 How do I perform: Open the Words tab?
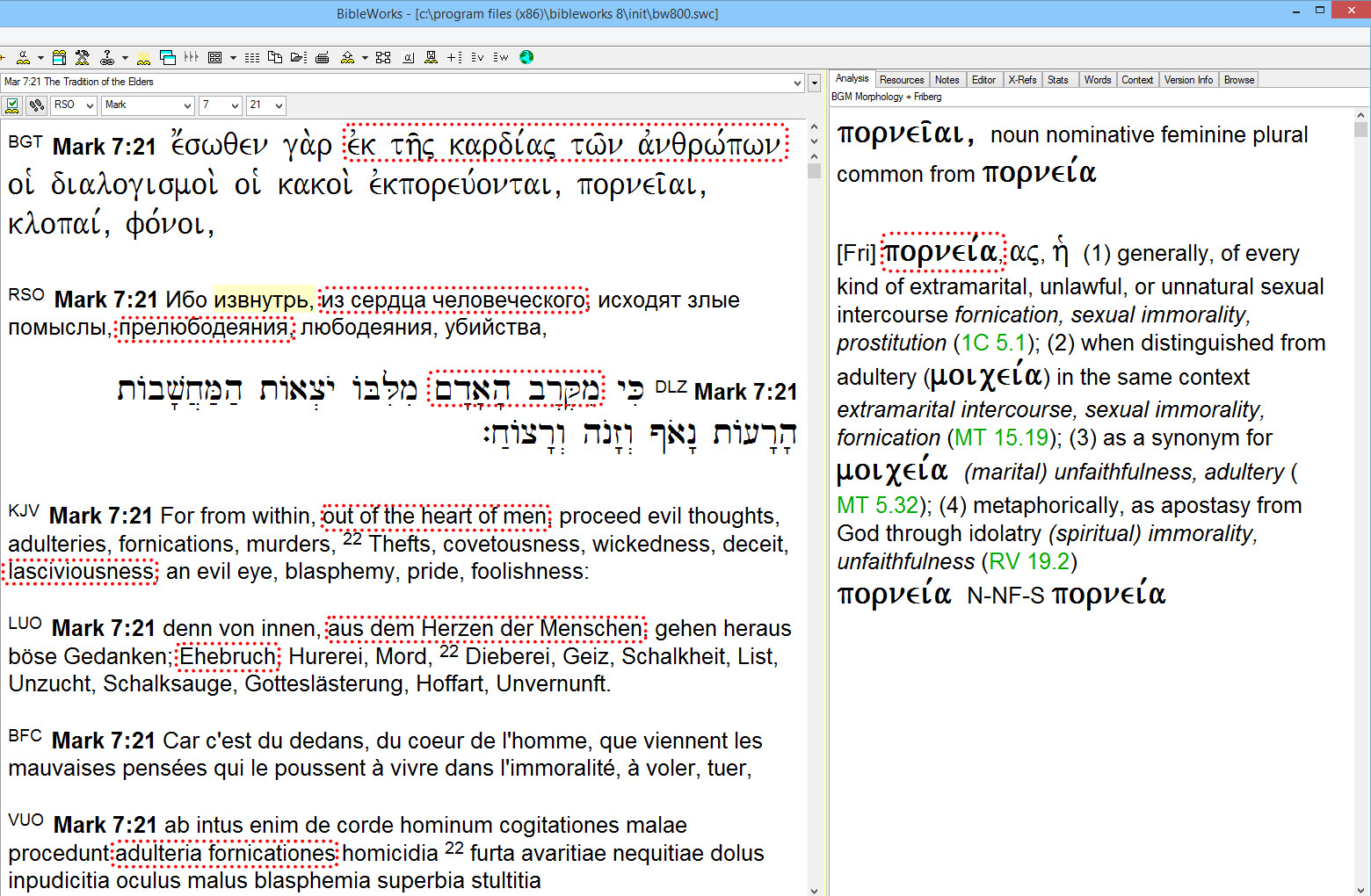[x=1098, y=80]
